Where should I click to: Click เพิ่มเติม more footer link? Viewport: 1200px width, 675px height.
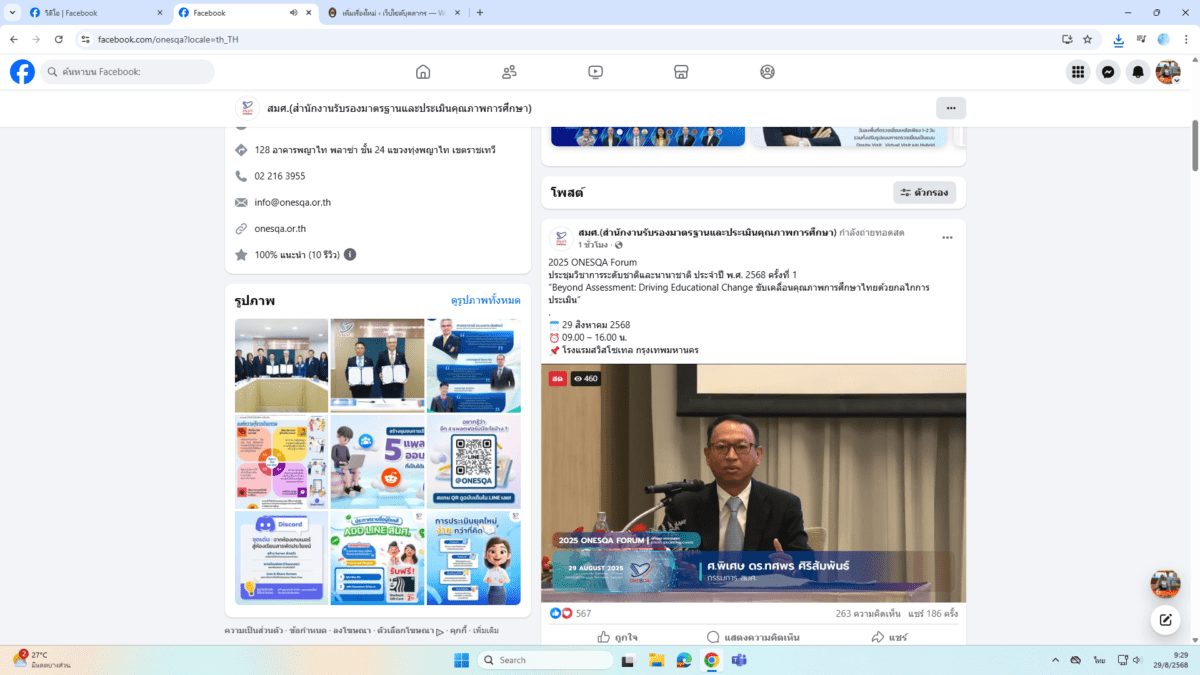point(485,631)
